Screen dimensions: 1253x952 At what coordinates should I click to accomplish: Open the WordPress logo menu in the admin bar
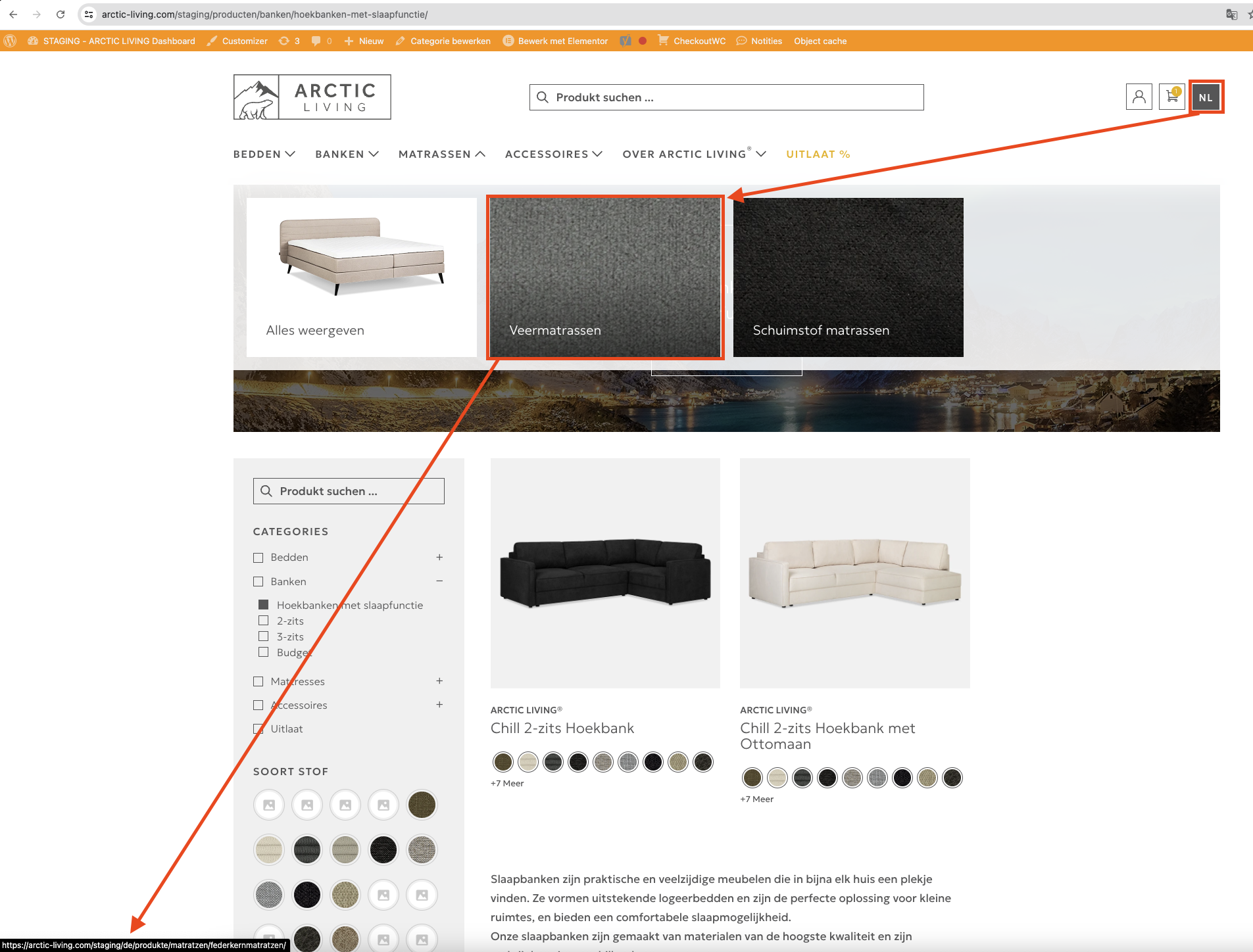[x=10, y=41]
